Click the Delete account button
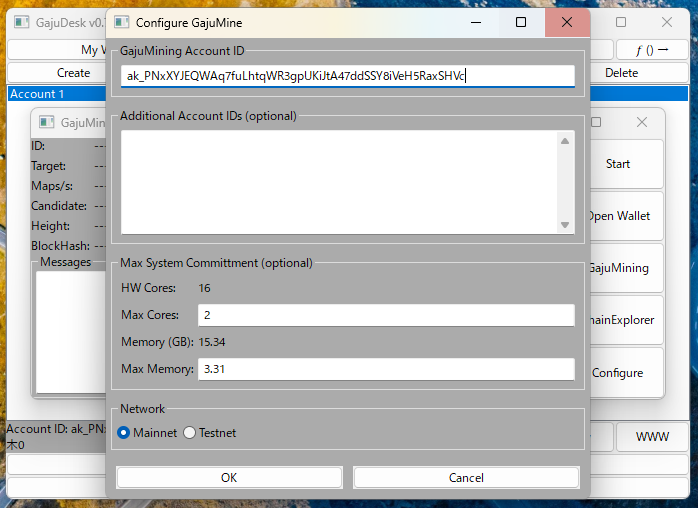Viewport: 698px width, 508px height. point(622,73)
